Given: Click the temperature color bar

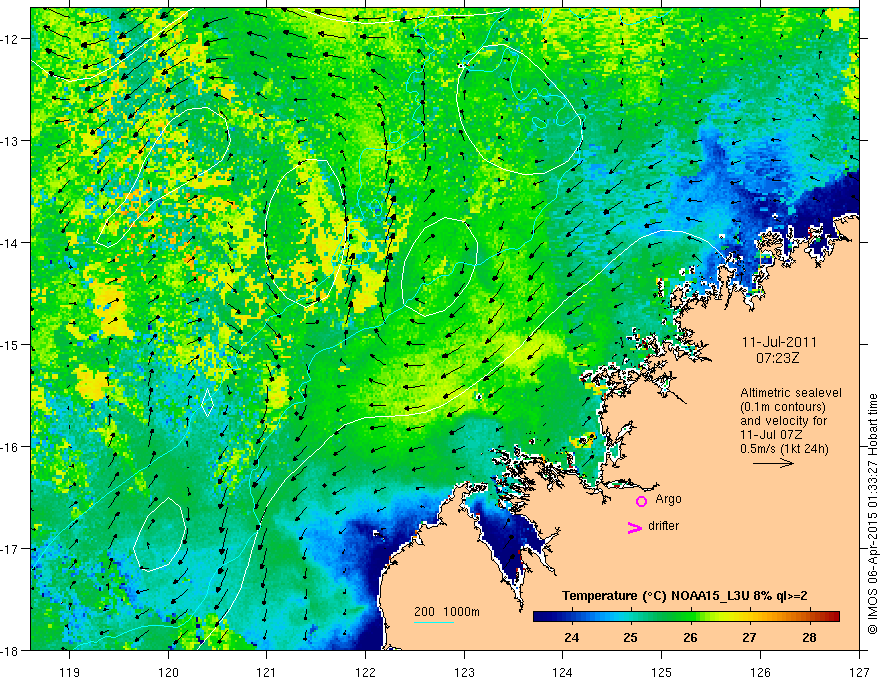Looking at the screenshot, I should [x=686, y=617].
